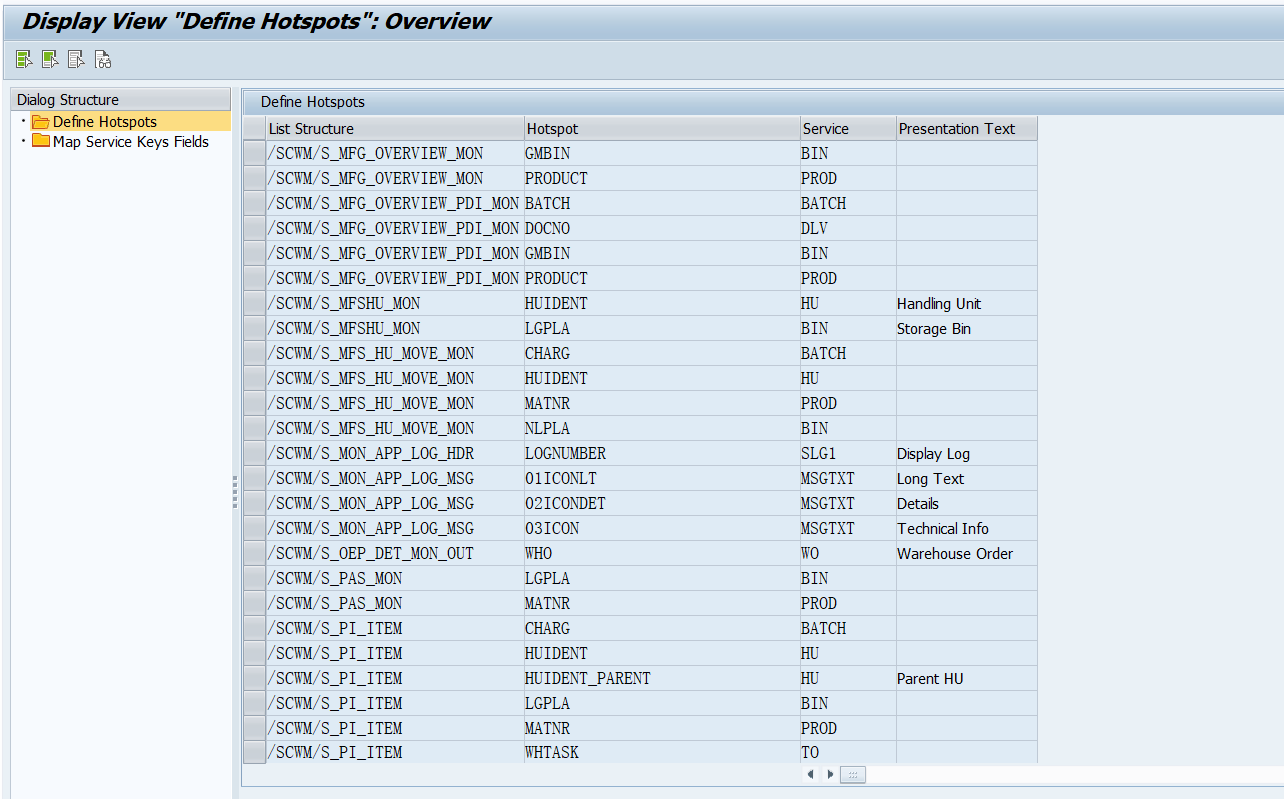The image size is (1284, 799).
Task: Click the TO service cell
Action: click(x=848, y=753)
